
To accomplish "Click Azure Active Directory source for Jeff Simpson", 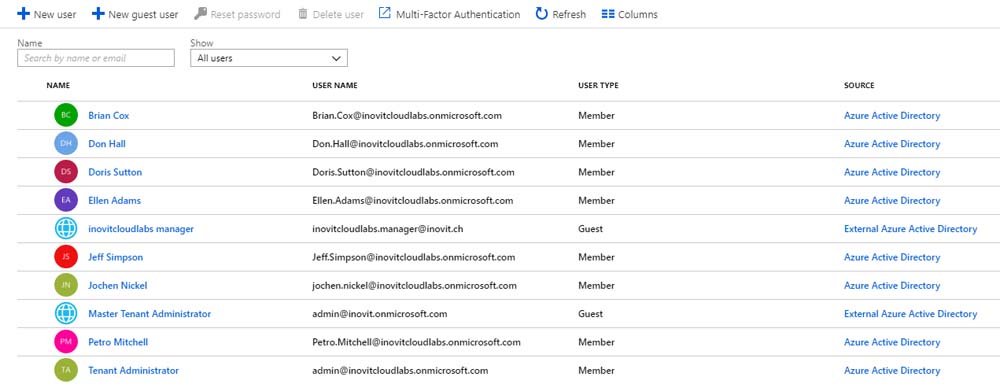I will (x=892, y=257).
